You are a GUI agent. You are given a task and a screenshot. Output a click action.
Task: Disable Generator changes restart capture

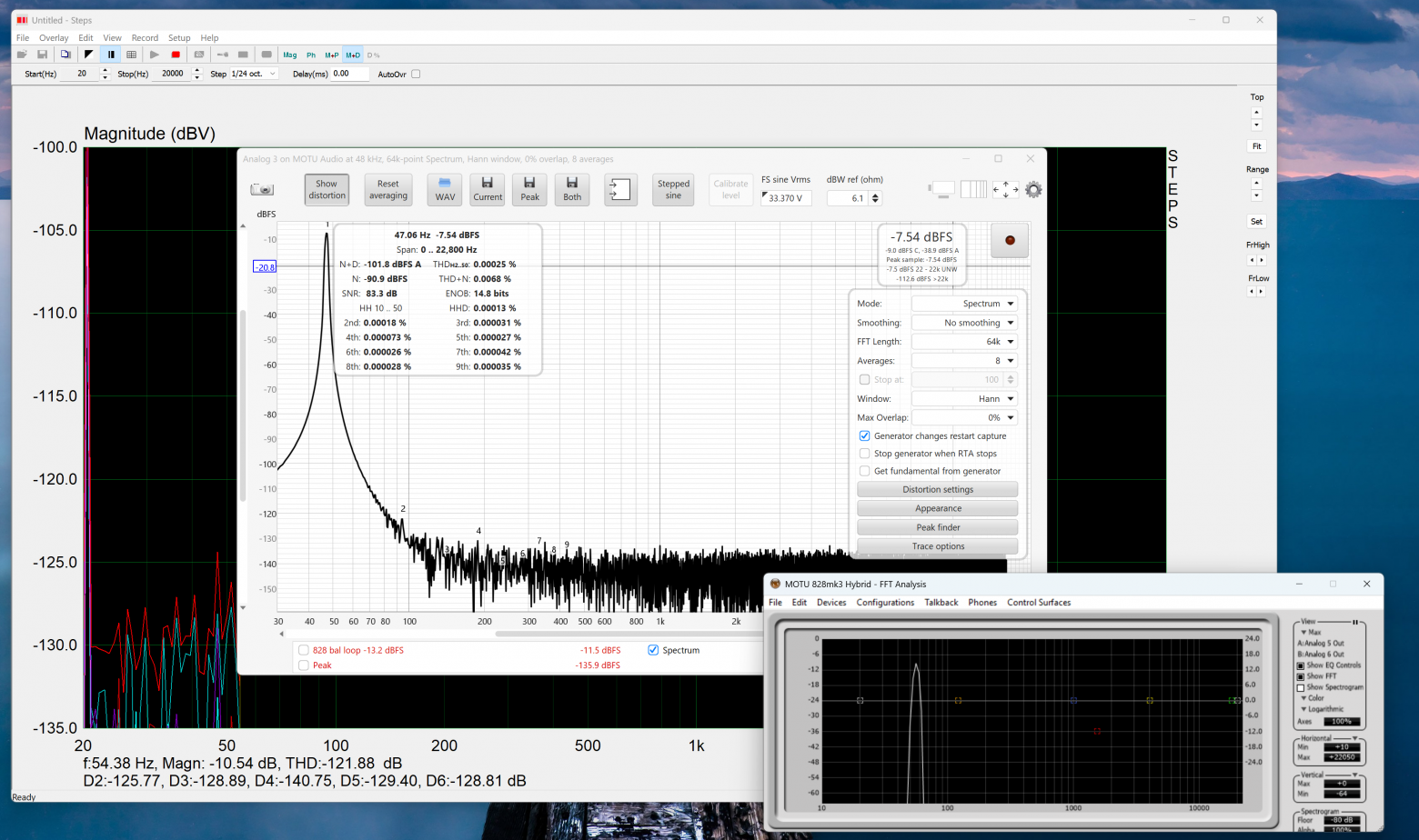coord(865,436)
